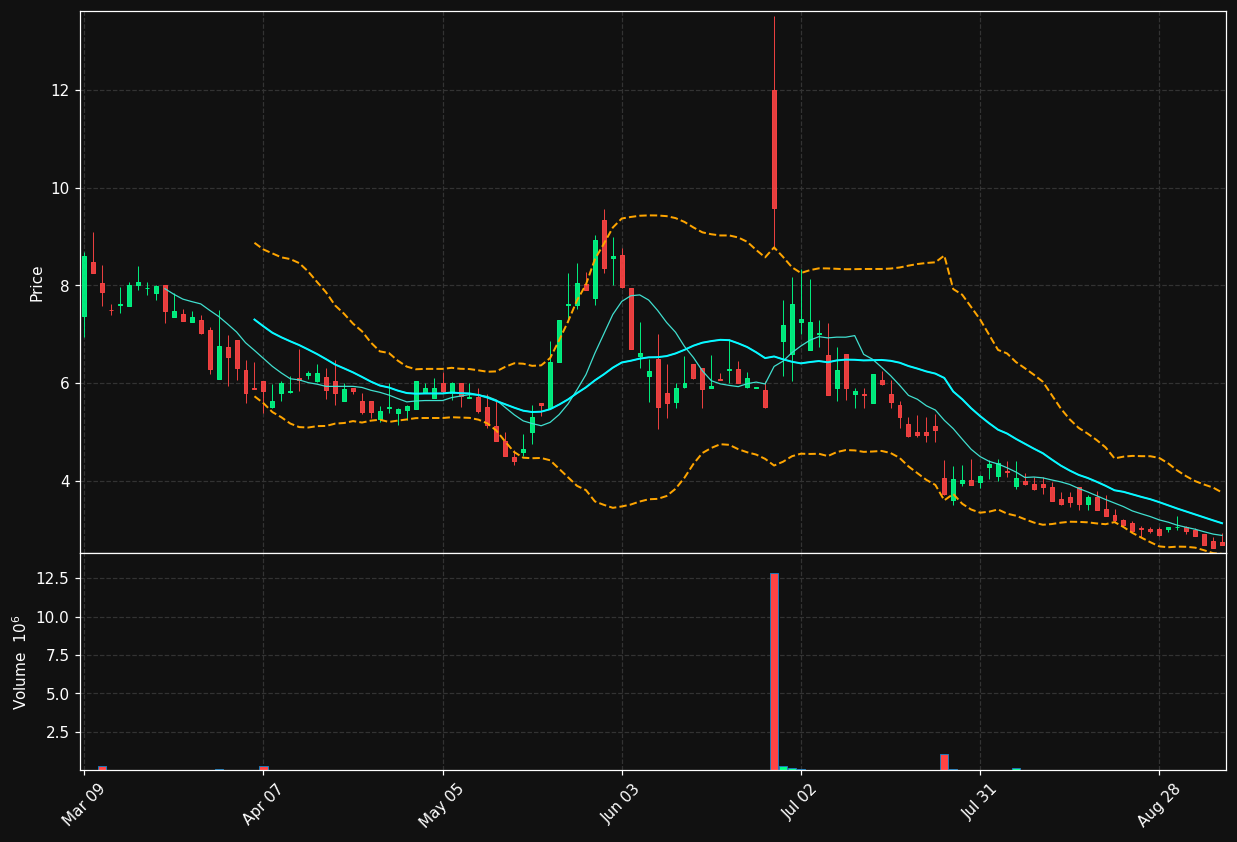The image size is (1237, 842).
Task: Click the volume axis value 7.5
Action: point(59,656)
